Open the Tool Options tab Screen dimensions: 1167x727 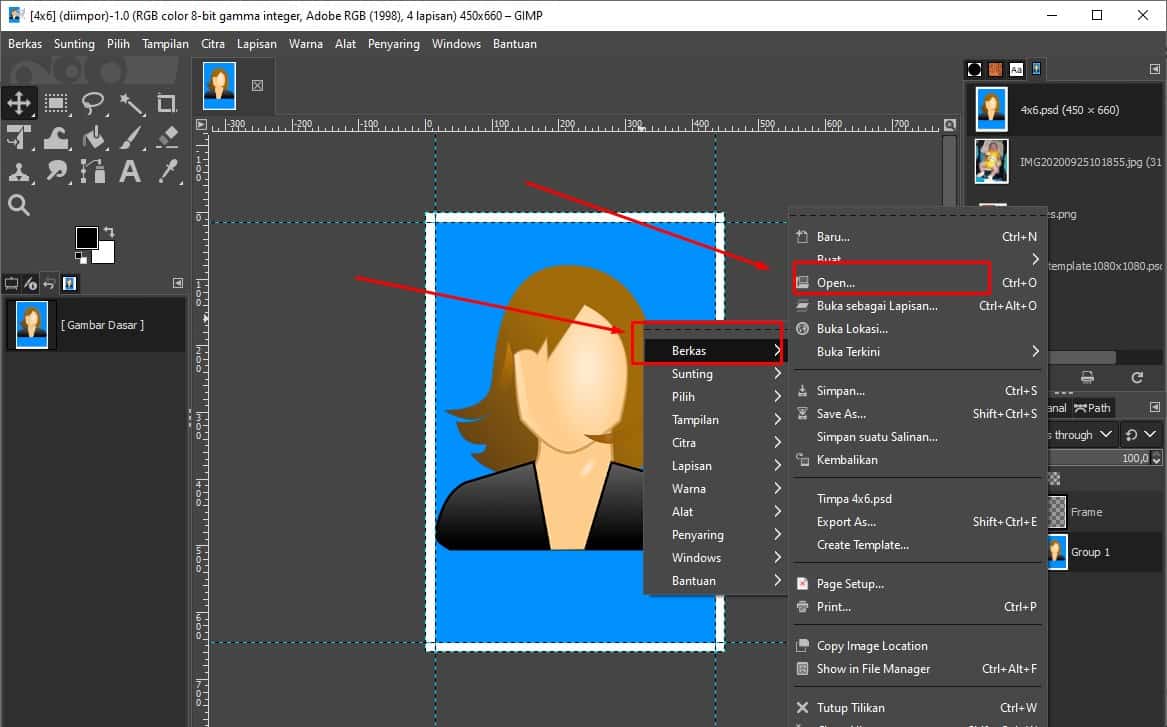click(x=11, y=284)
